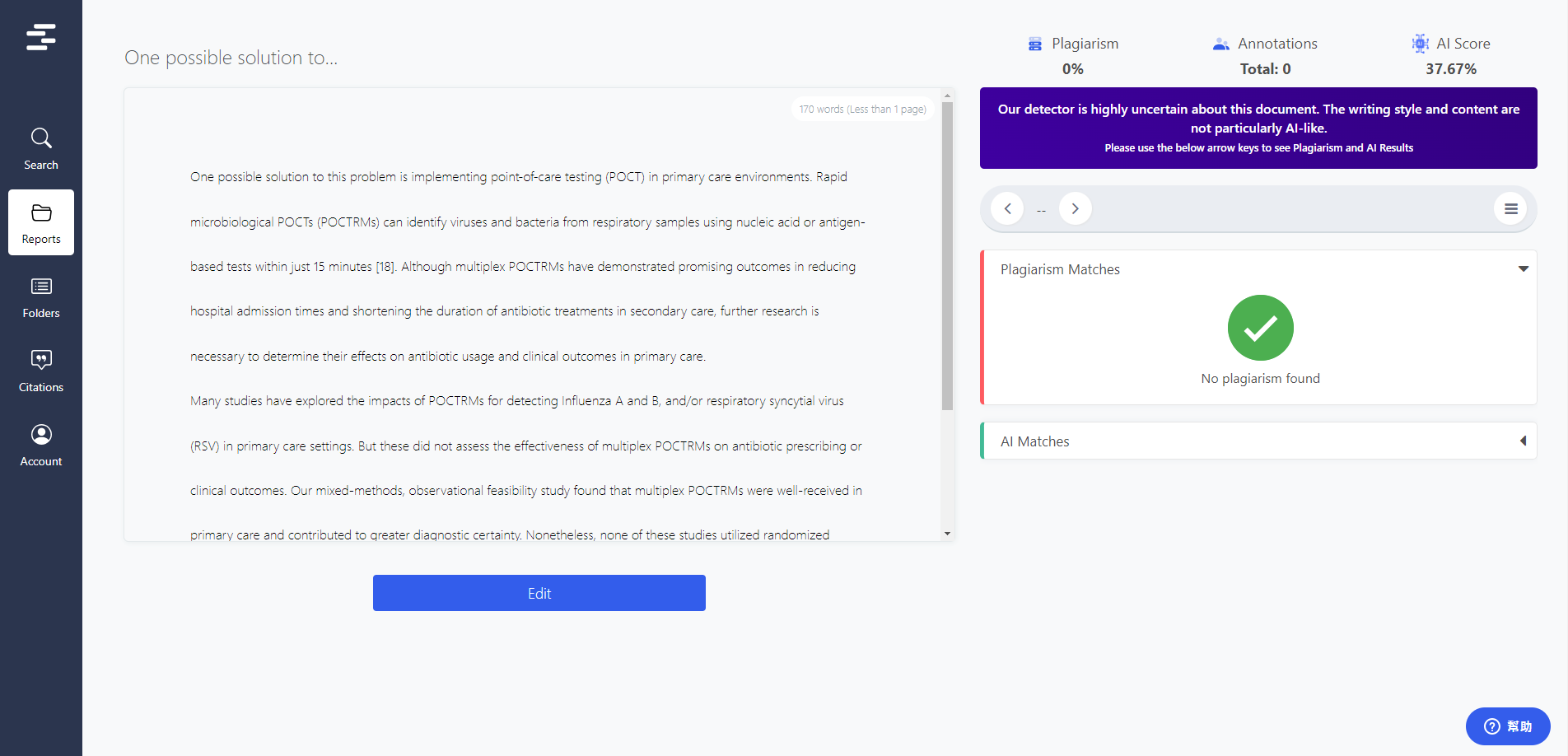Open the results list hamburger menu
The height and width of the screenshot is (756, 1568).
tap(1510, 208)
